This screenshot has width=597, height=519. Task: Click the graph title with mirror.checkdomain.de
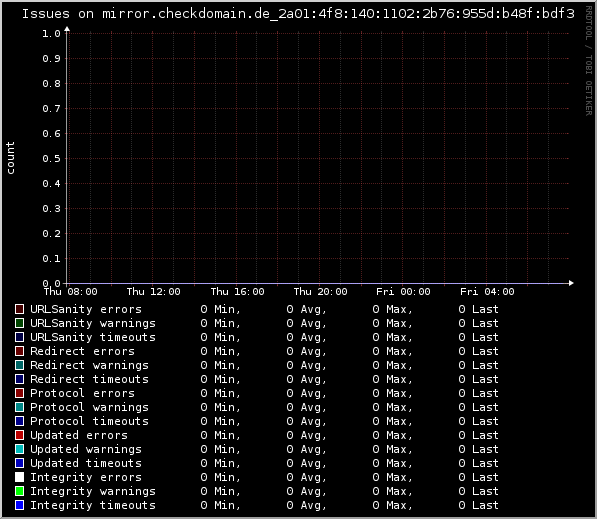(x=298, y=14)
